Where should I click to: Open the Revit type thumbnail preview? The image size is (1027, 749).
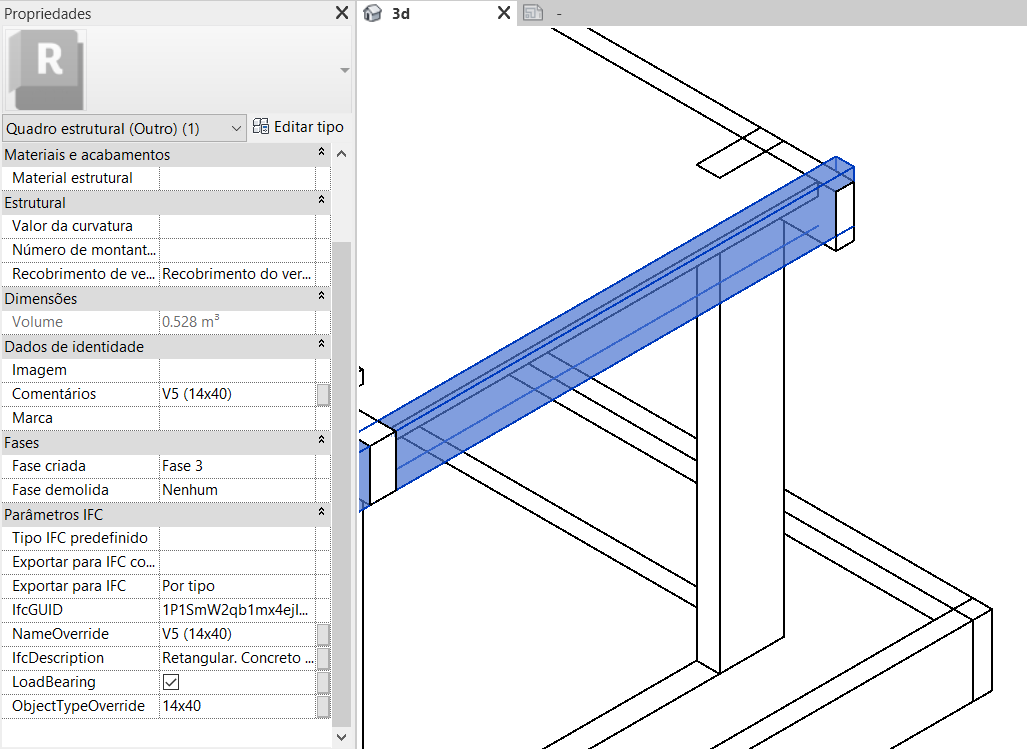click(x=46, y=69)
